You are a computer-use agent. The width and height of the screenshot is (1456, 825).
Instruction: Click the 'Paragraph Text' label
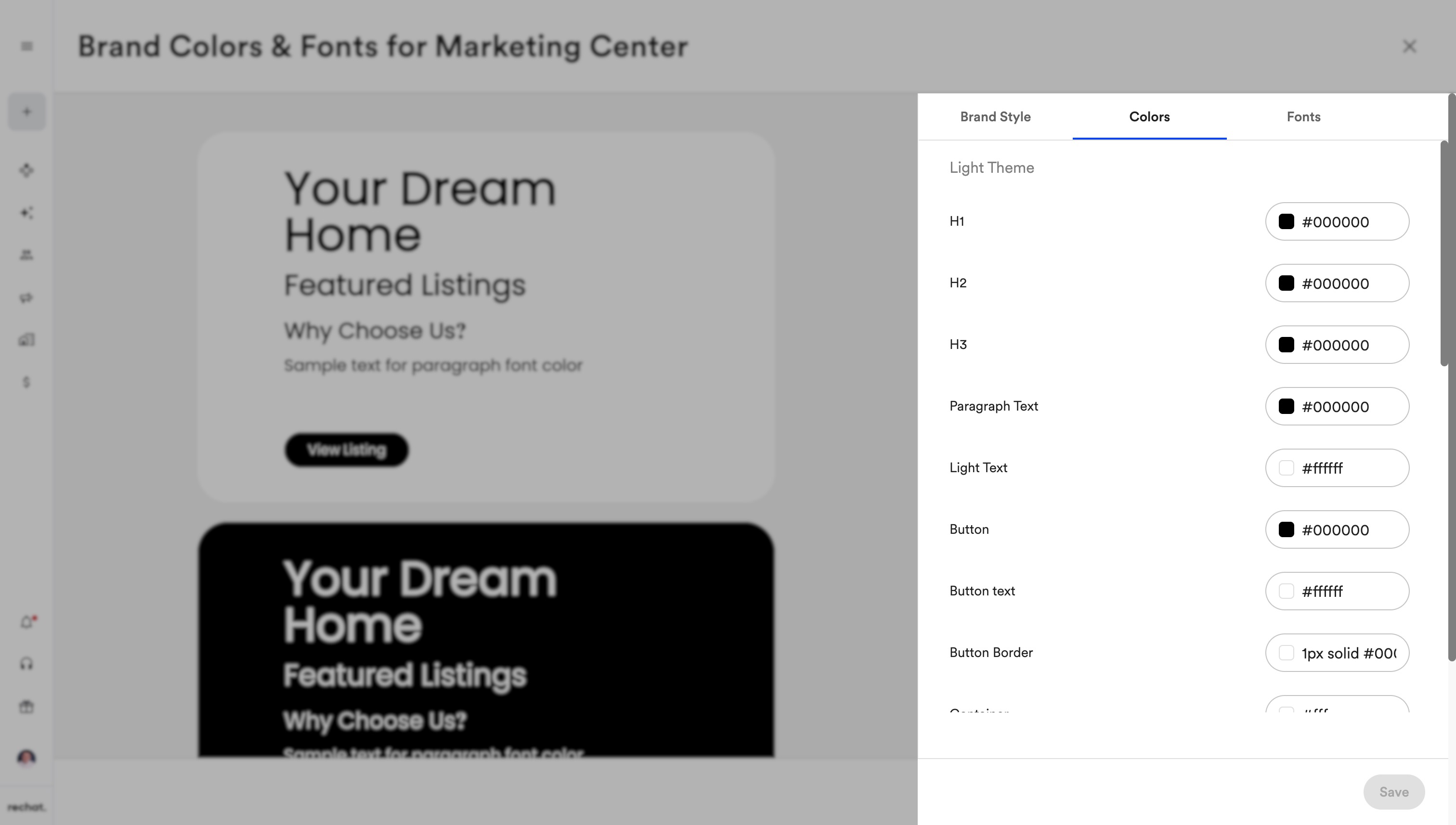pos(993,406)
